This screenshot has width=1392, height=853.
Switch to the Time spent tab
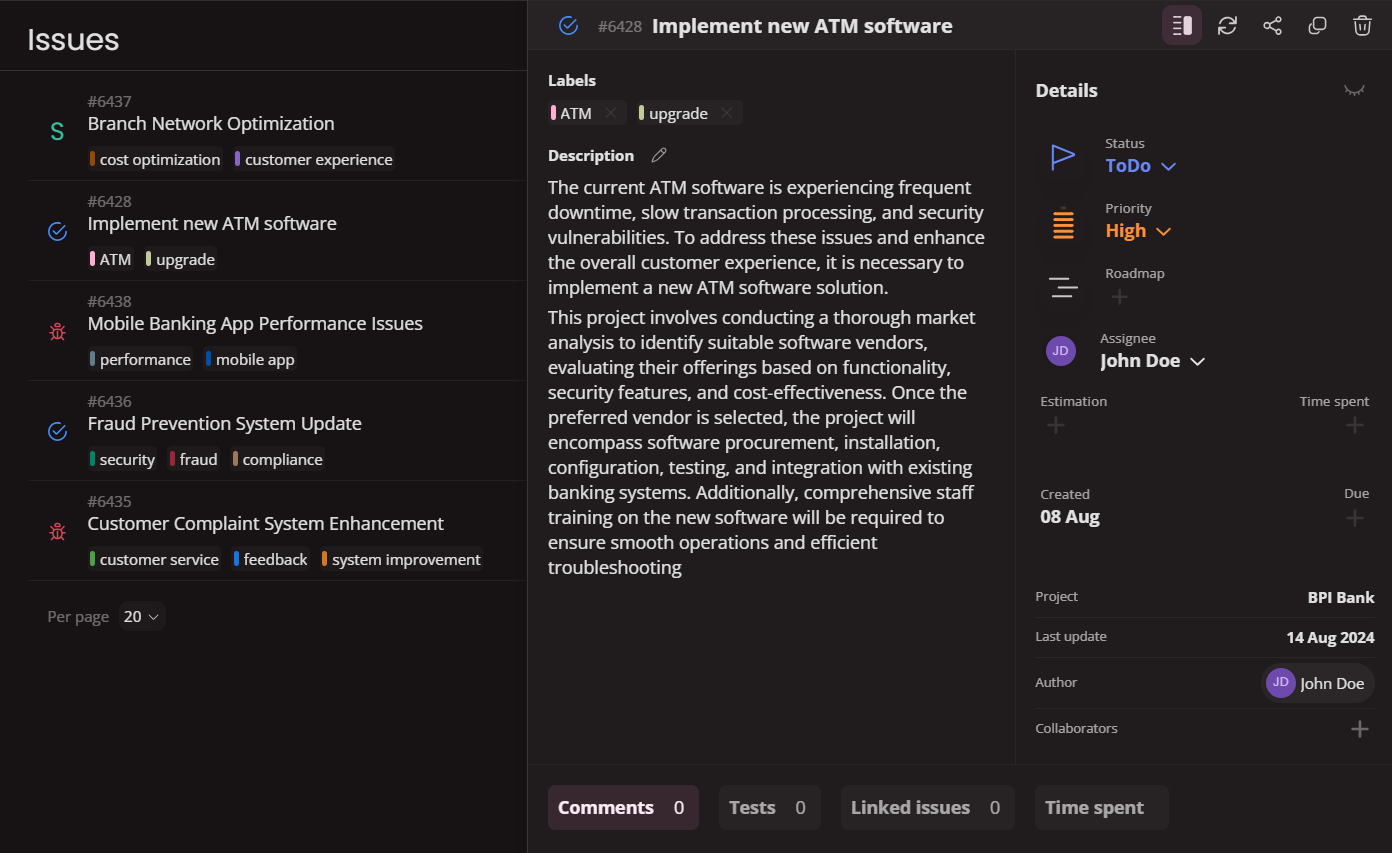click(1102, 807)
